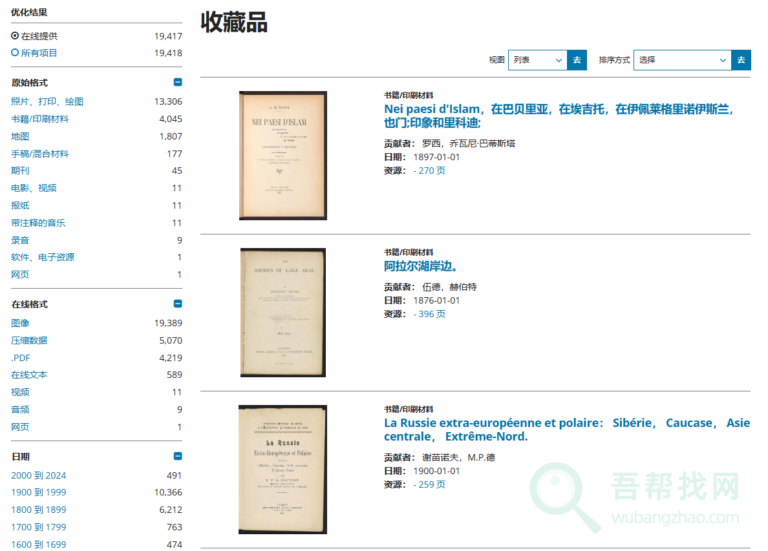
Task: Filter by 图像 online format
Action: pyautogui.click(x=20, y=323)
